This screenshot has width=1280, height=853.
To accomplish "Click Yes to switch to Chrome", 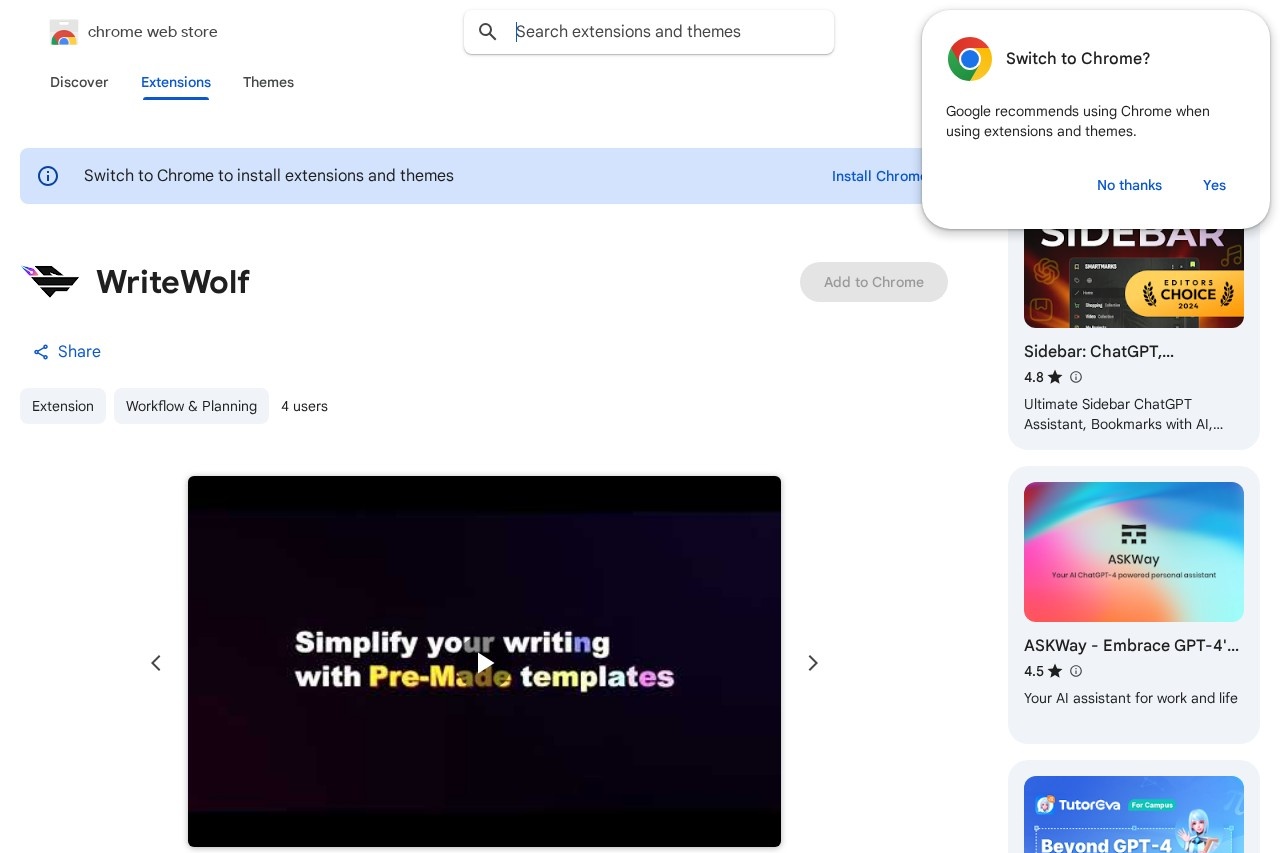I will point(1214,185).
